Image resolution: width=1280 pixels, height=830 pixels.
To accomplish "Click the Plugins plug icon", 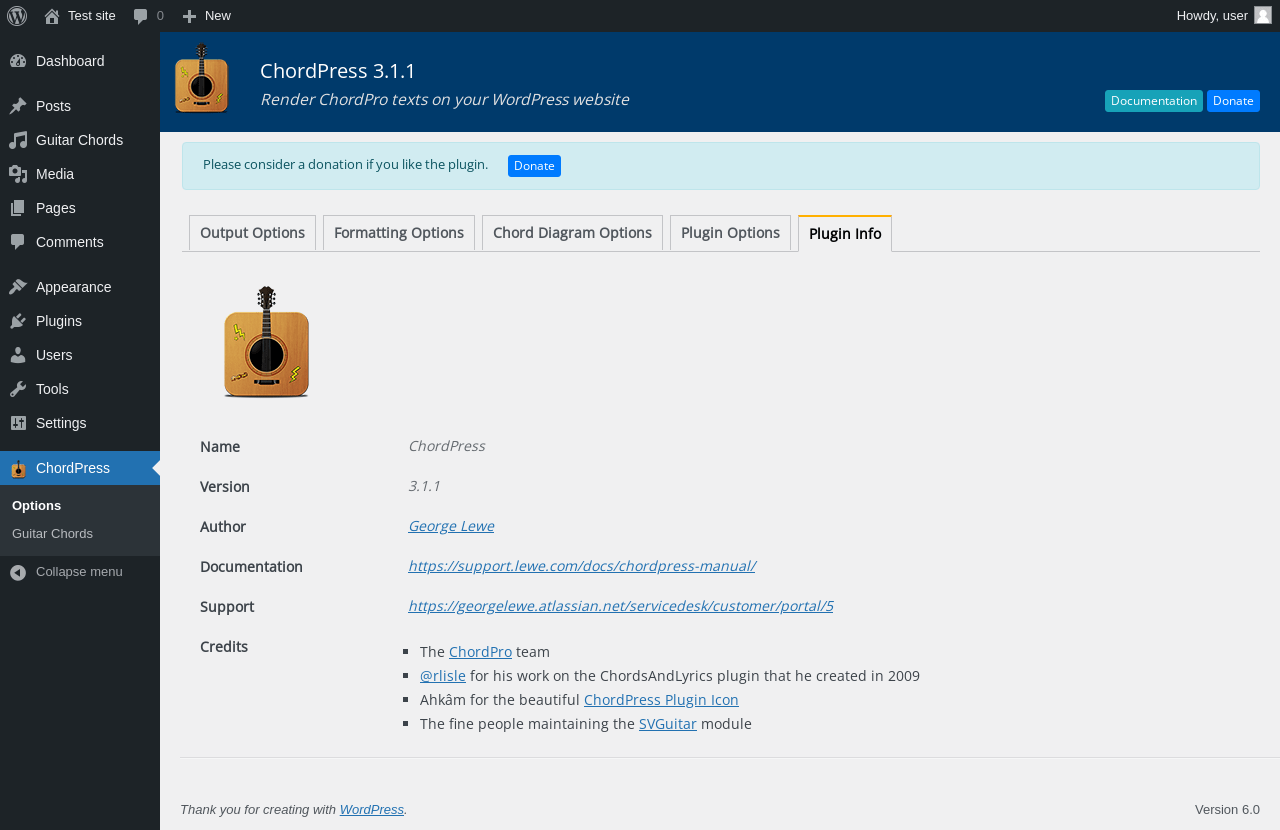I will click(18, 321).
